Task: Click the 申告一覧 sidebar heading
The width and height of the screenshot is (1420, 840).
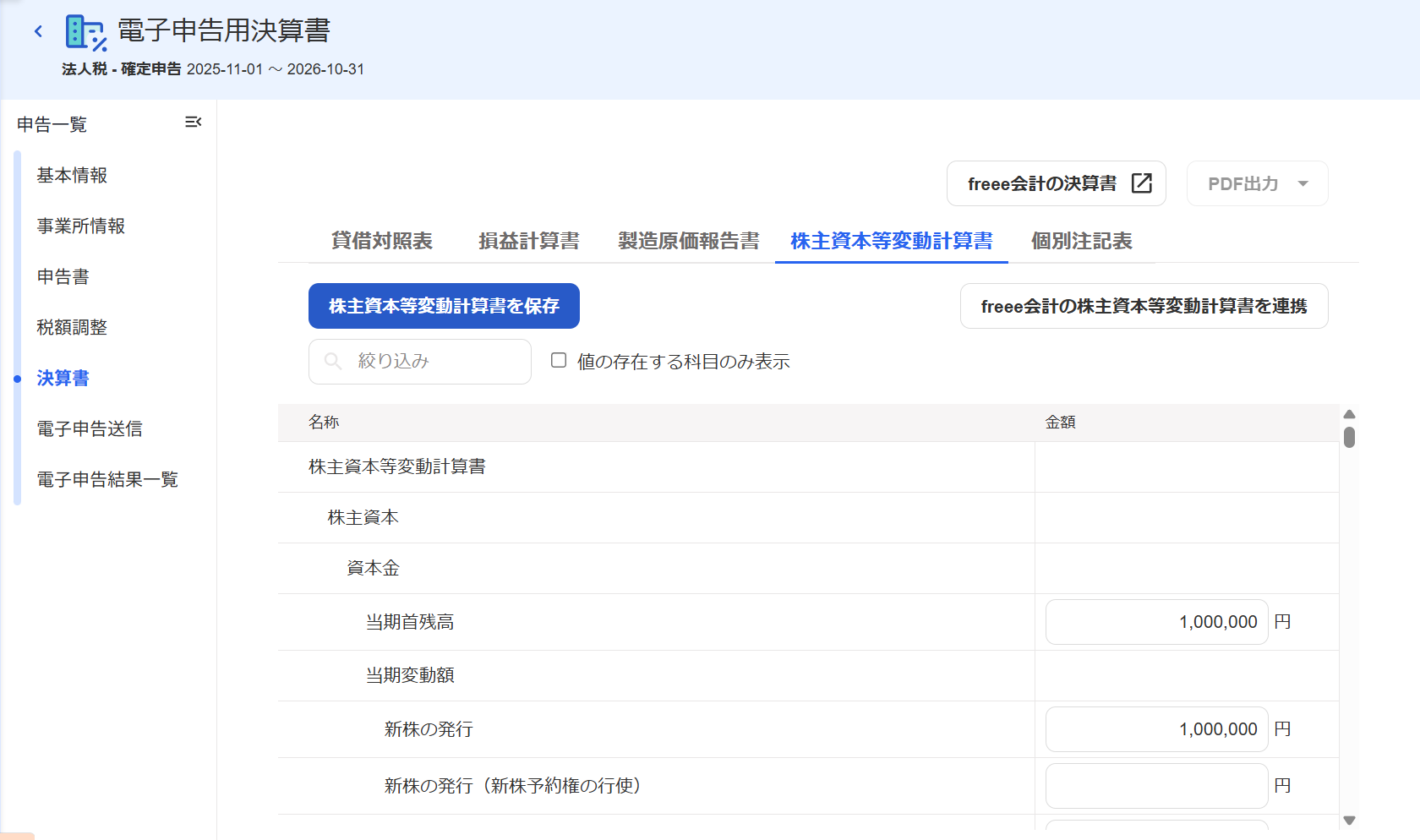Action: 52,124
